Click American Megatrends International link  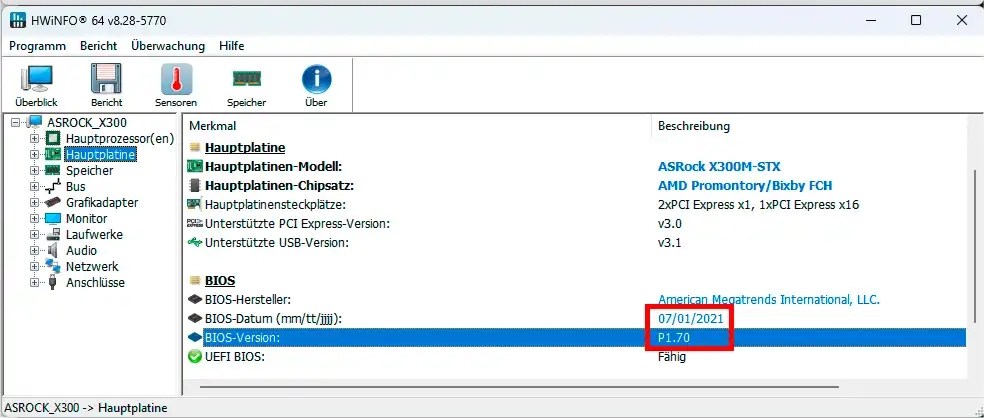click(x=769, y=299)
